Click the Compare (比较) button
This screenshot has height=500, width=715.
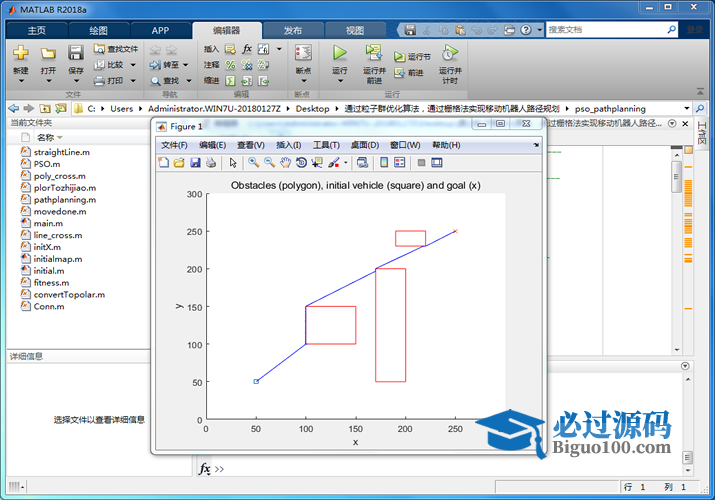pos(109,65)
